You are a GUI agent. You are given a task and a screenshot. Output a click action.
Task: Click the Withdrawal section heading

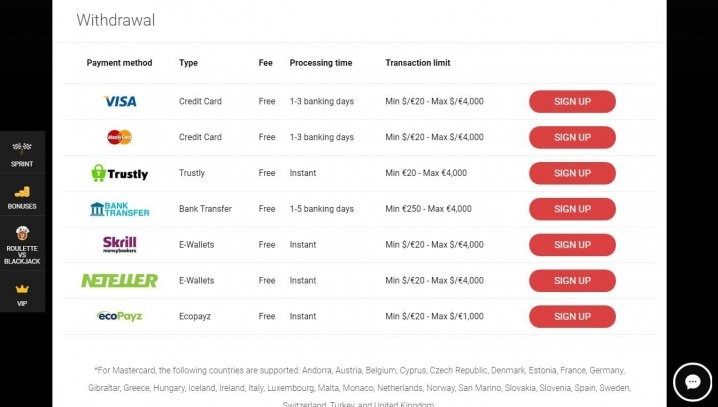click(116, 20)
